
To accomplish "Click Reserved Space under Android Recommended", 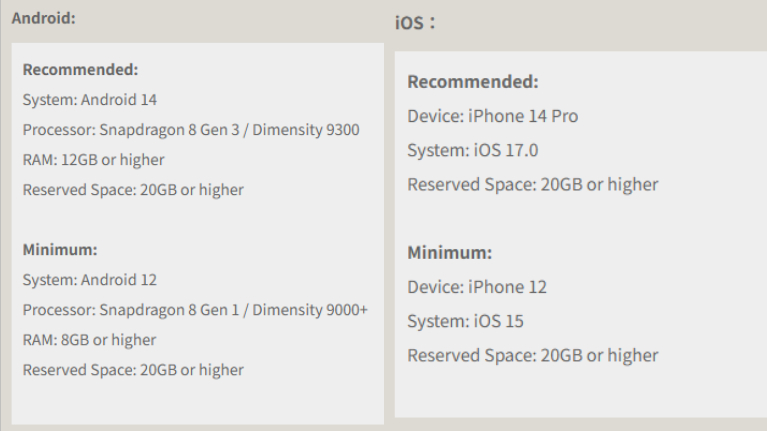I will 133,190.
